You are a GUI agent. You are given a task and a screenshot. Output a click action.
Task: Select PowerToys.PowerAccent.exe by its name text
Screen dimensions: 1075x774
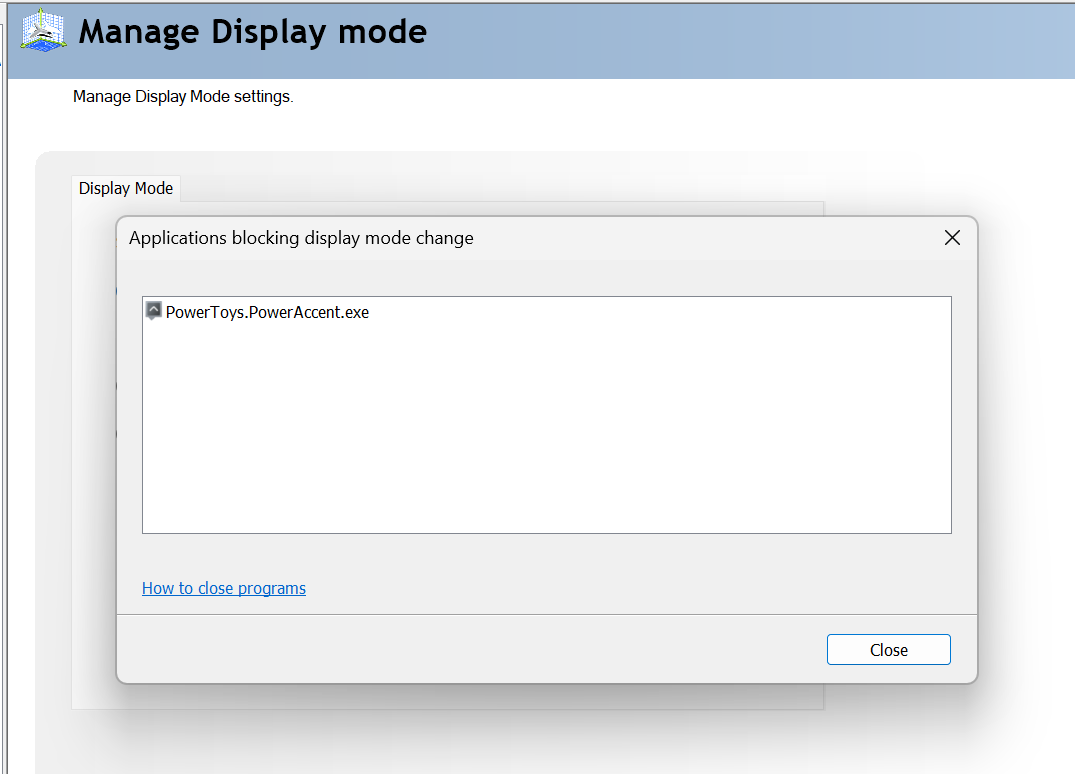268,312
